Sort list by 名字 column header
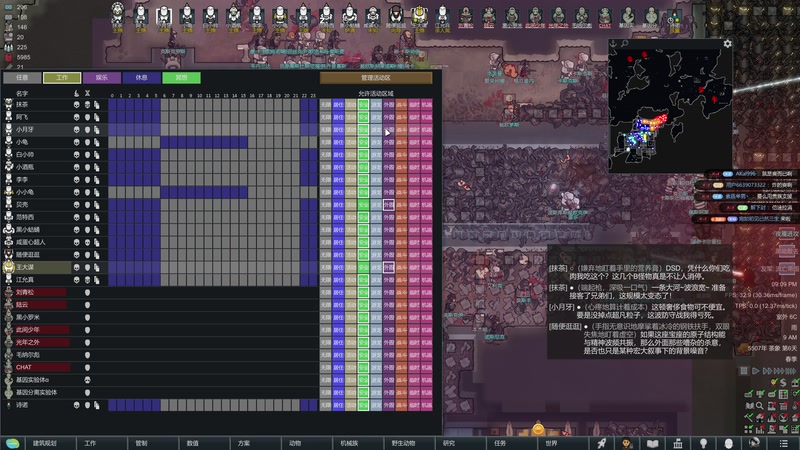The image size is (800, 450). tap(22, 93)
